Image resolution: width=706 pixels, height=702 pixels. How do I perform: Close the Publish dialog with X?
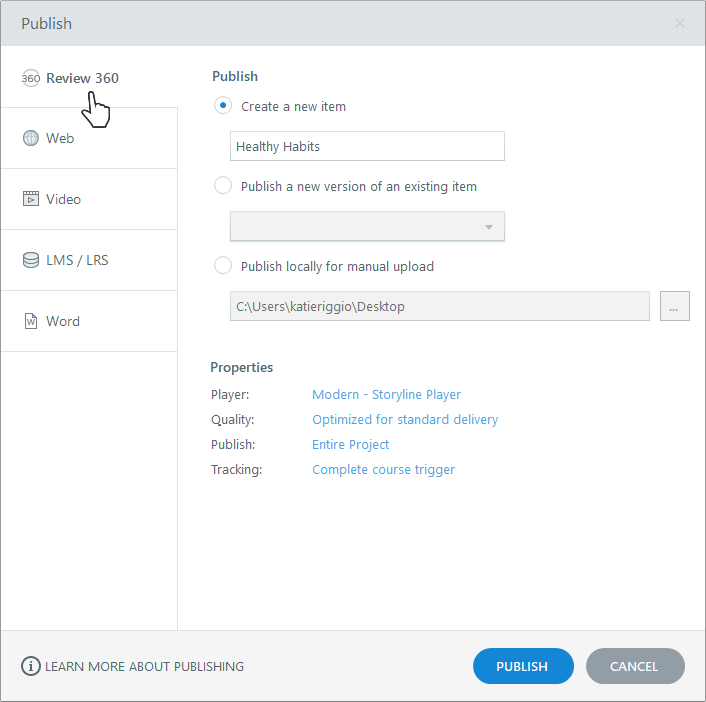(x=680, y=23)
